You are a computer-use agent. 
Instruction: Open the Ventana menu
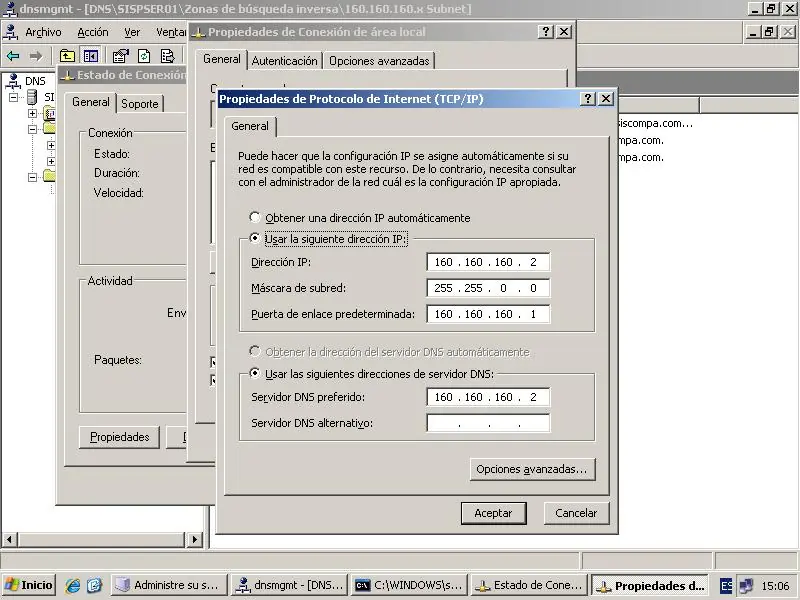click(171, 32)
